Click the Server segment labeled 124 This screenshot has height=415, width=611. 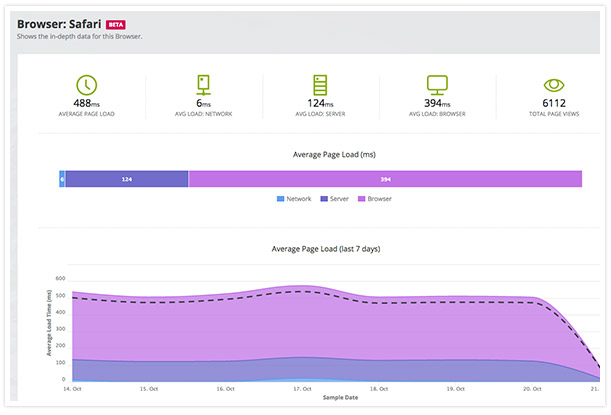127,179
